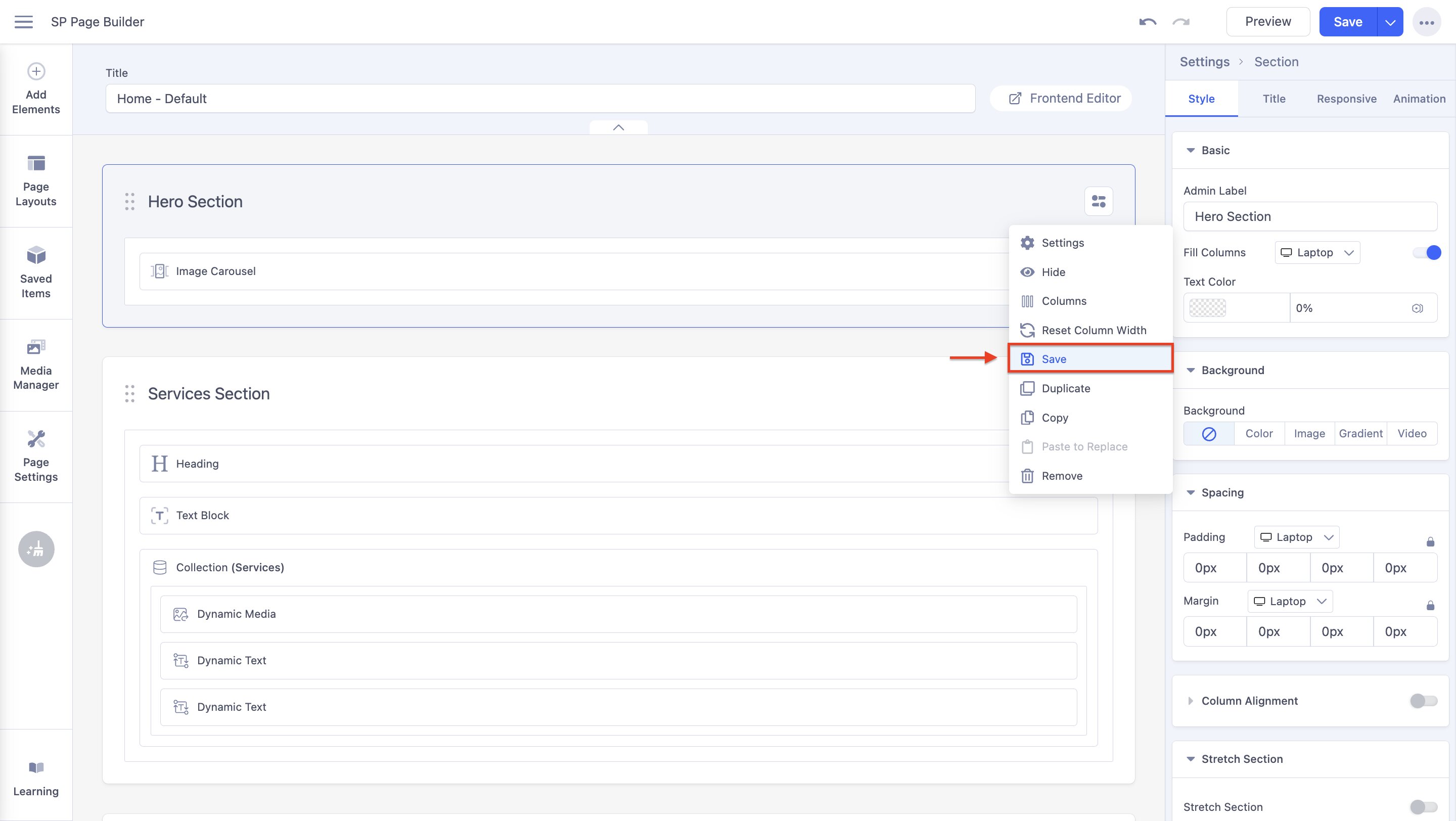Toggle the Fill Columns switch off
Screen dimensions: 1456x821
coord(1426,253)
